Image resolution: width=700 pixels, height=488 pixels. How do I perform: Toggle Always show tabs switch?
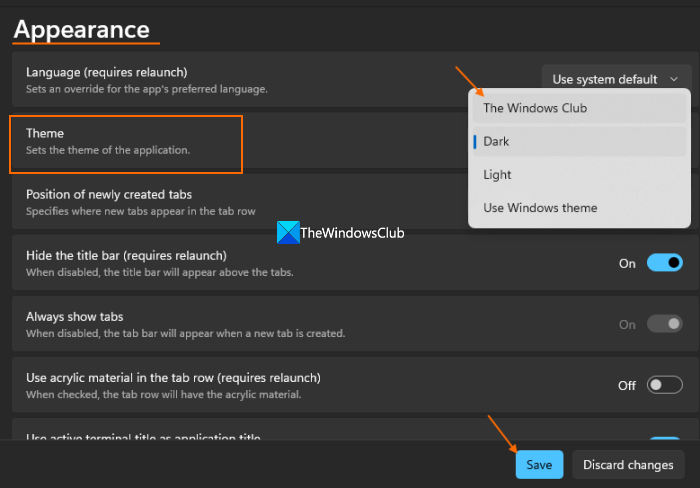coord(664,324)
